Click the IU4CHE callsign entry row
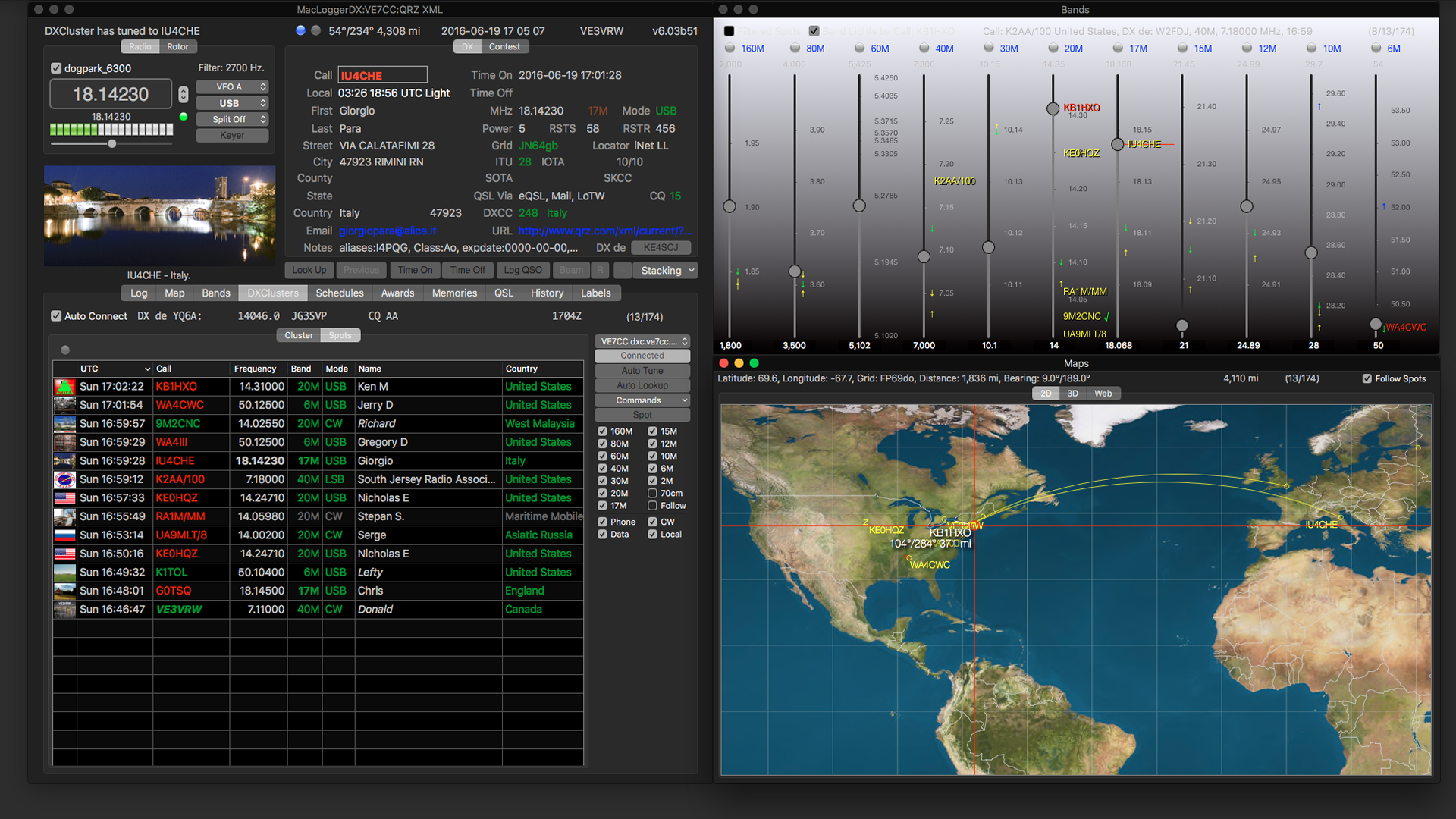Image resolution: width=1456 pixels, height=819 pixels. tap(318, 460)
